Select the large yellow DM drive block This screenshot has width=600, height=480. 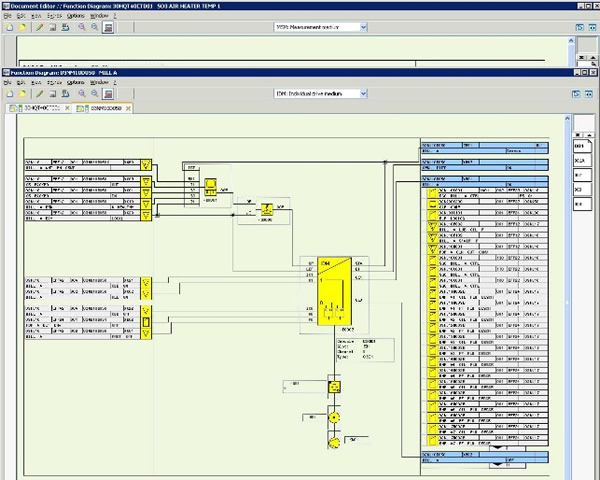tap(334, 292)
